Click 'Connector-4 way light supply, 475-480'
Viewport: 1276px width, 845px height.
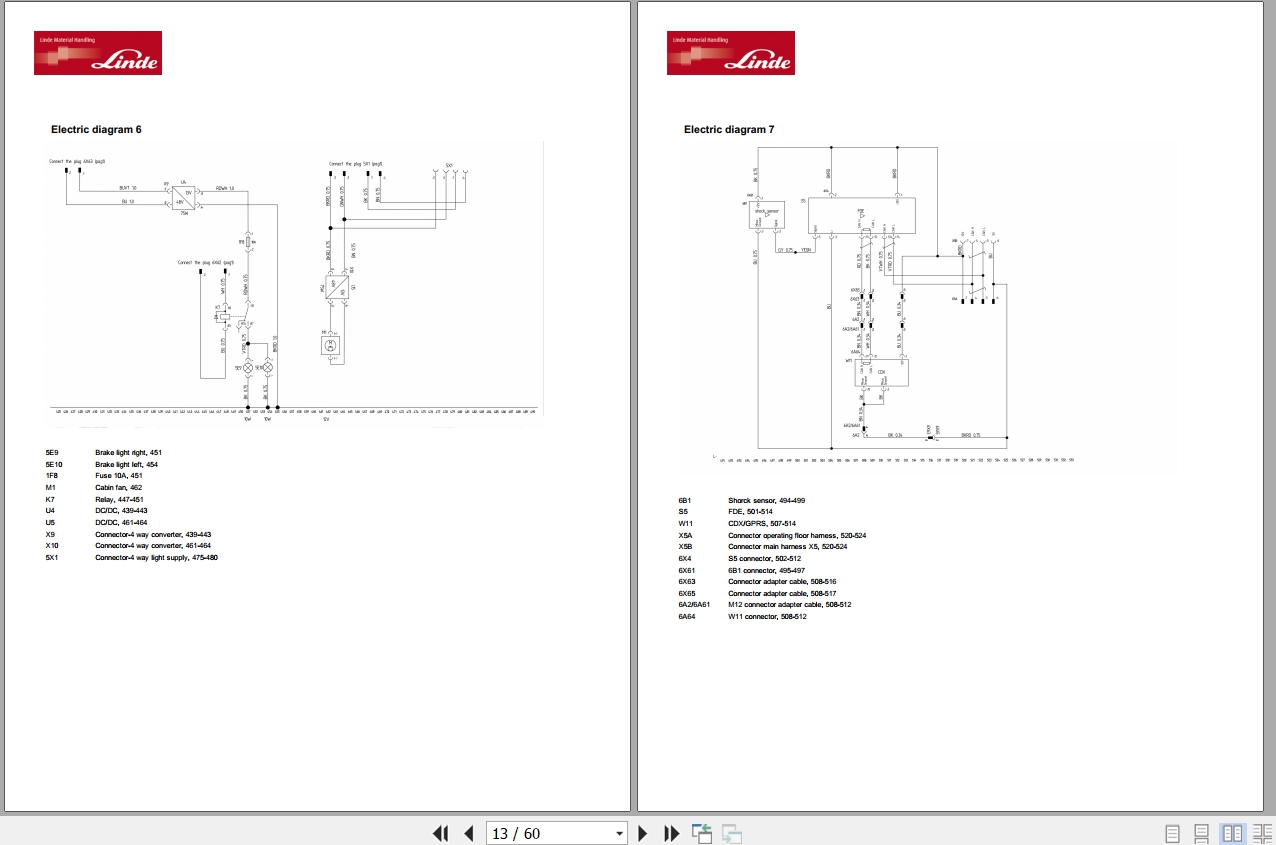coord(156,557)
